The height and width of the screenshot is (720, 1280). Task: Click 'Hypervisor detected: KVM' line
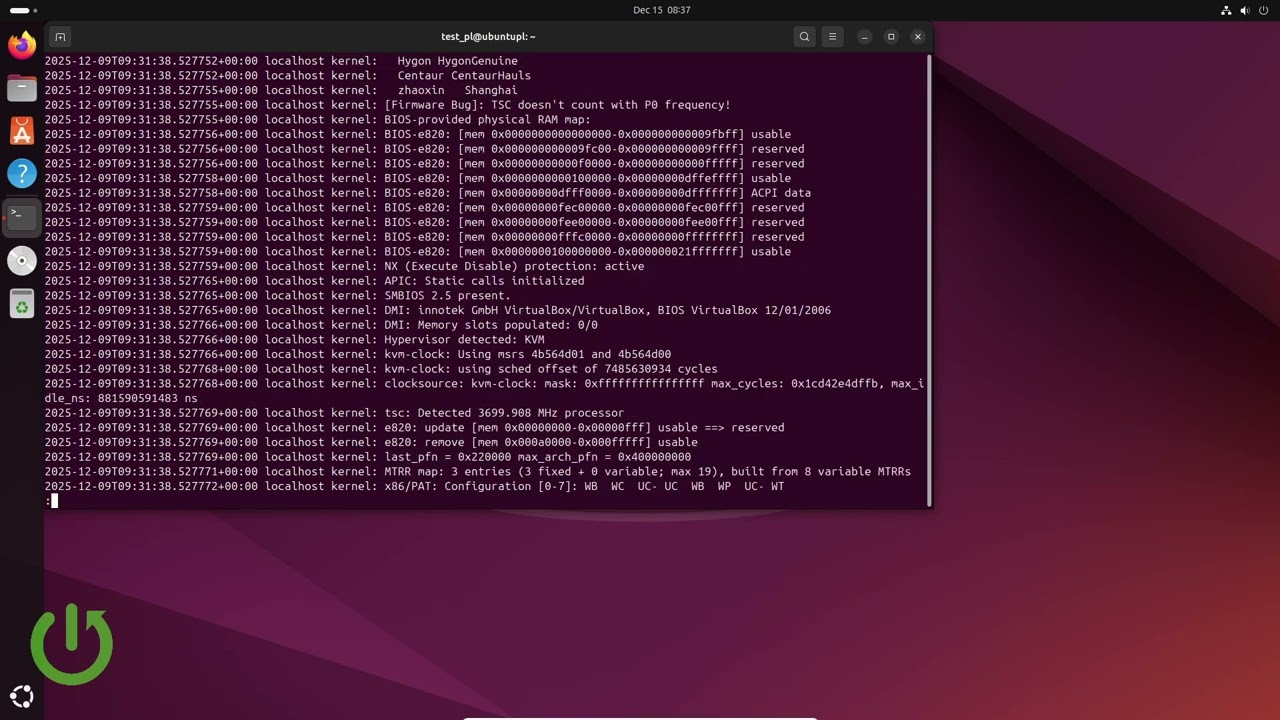pos(294,340)
